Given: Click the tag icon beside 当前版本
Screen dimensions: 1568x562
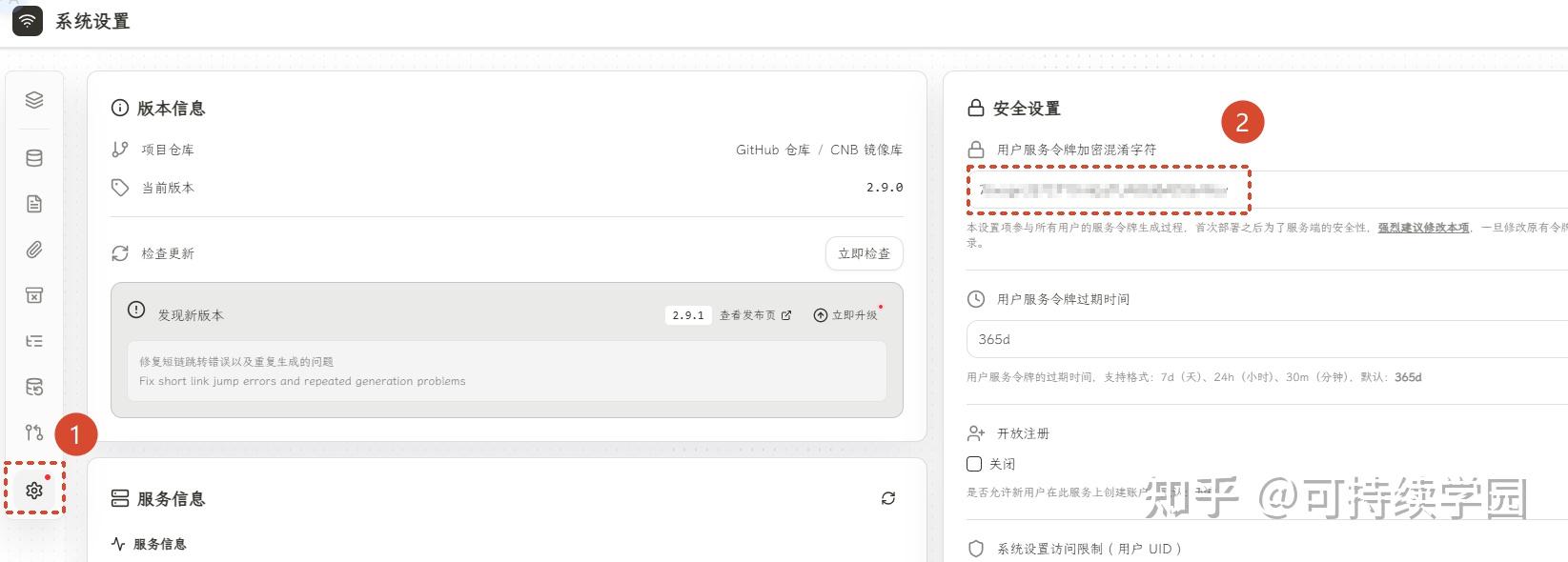Looking at the screenshot, I should click(120, 188).
